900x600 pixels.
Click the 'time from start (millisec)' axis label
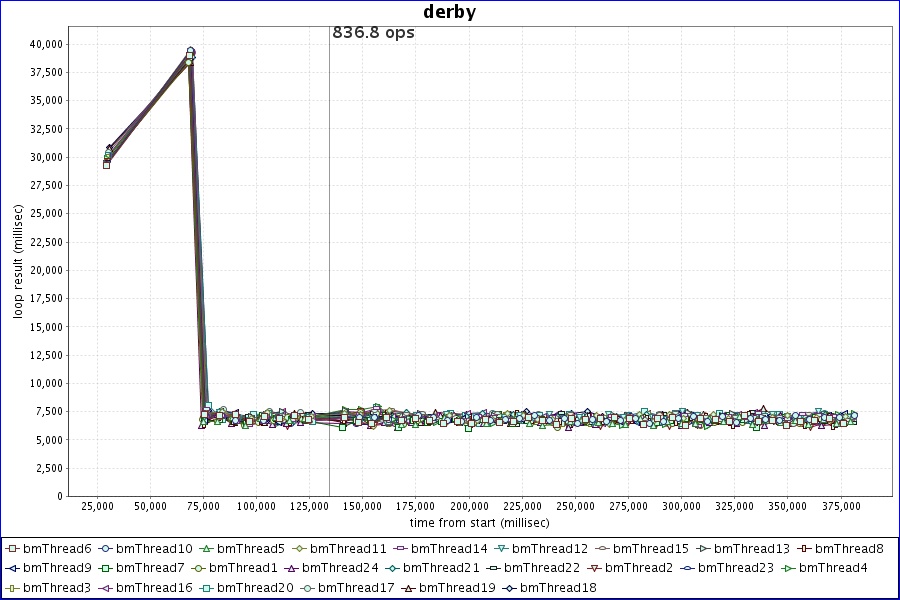[x=479, y=522]
